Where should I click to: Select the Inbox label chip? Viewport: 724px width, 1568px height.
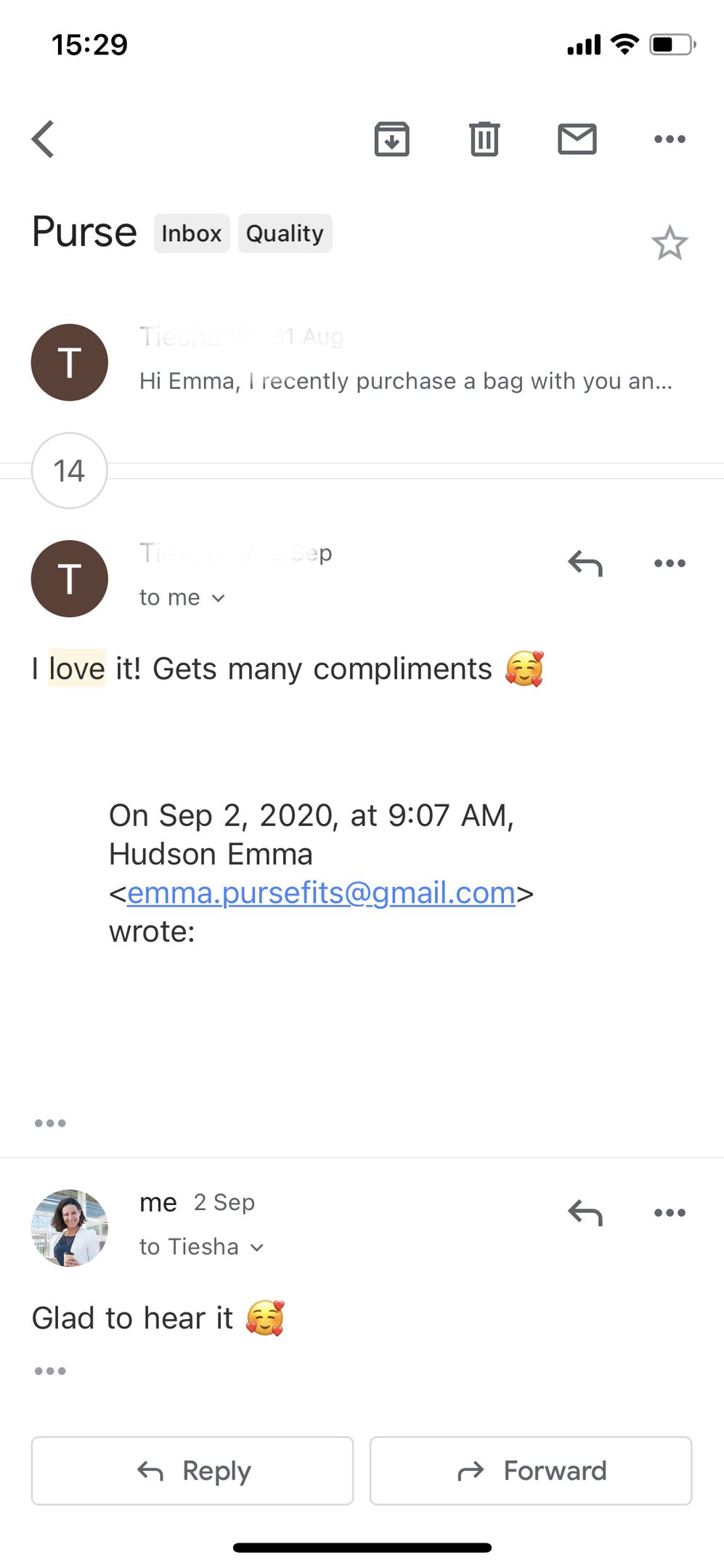tap(192, 234)
